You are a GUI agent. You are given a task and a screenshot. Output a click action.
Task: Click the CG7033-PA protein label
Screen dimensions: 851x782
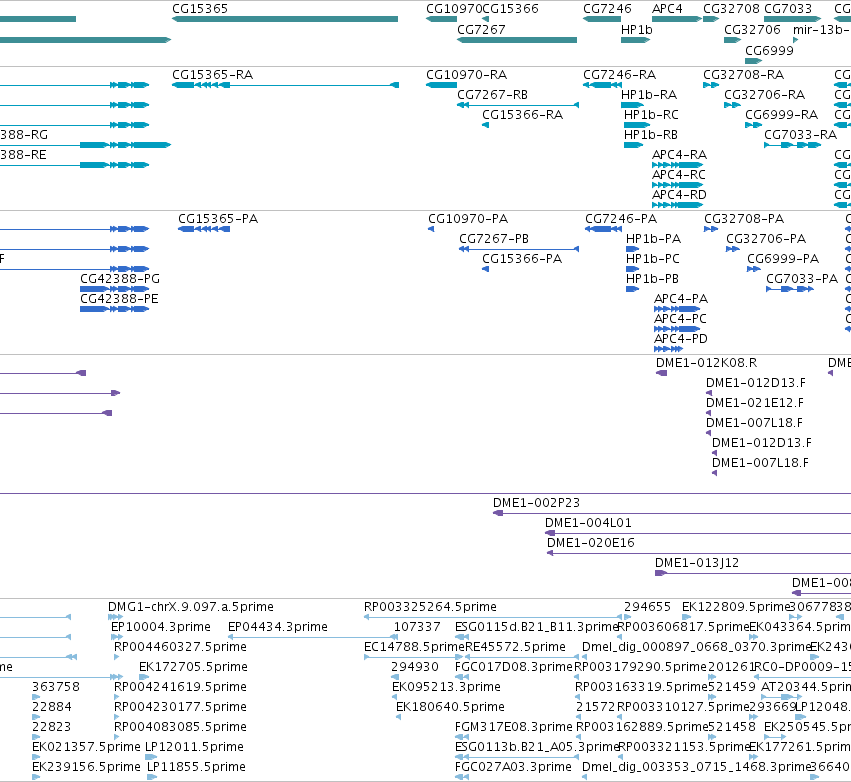(802, 278)
